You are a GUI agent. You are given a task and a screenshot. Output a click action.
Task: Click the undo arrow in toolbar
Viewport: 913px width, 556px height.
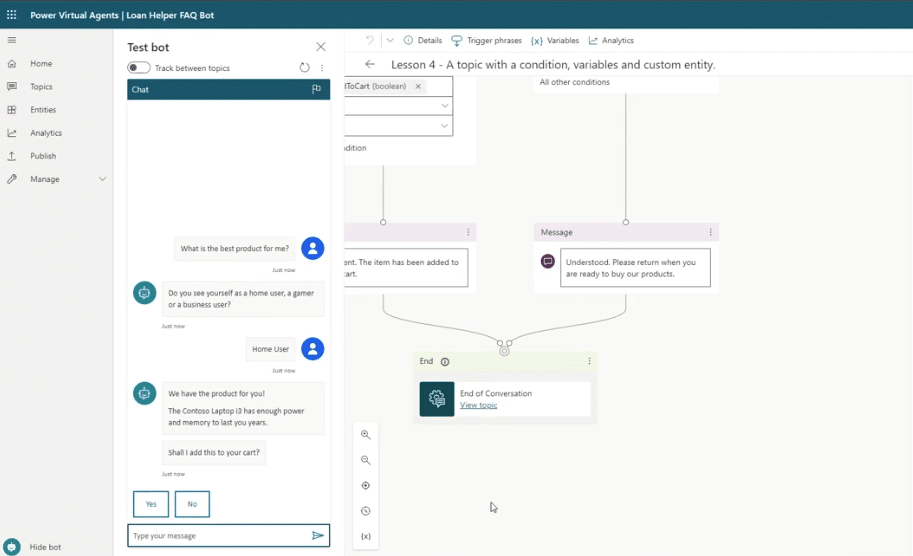click(369, 40)
